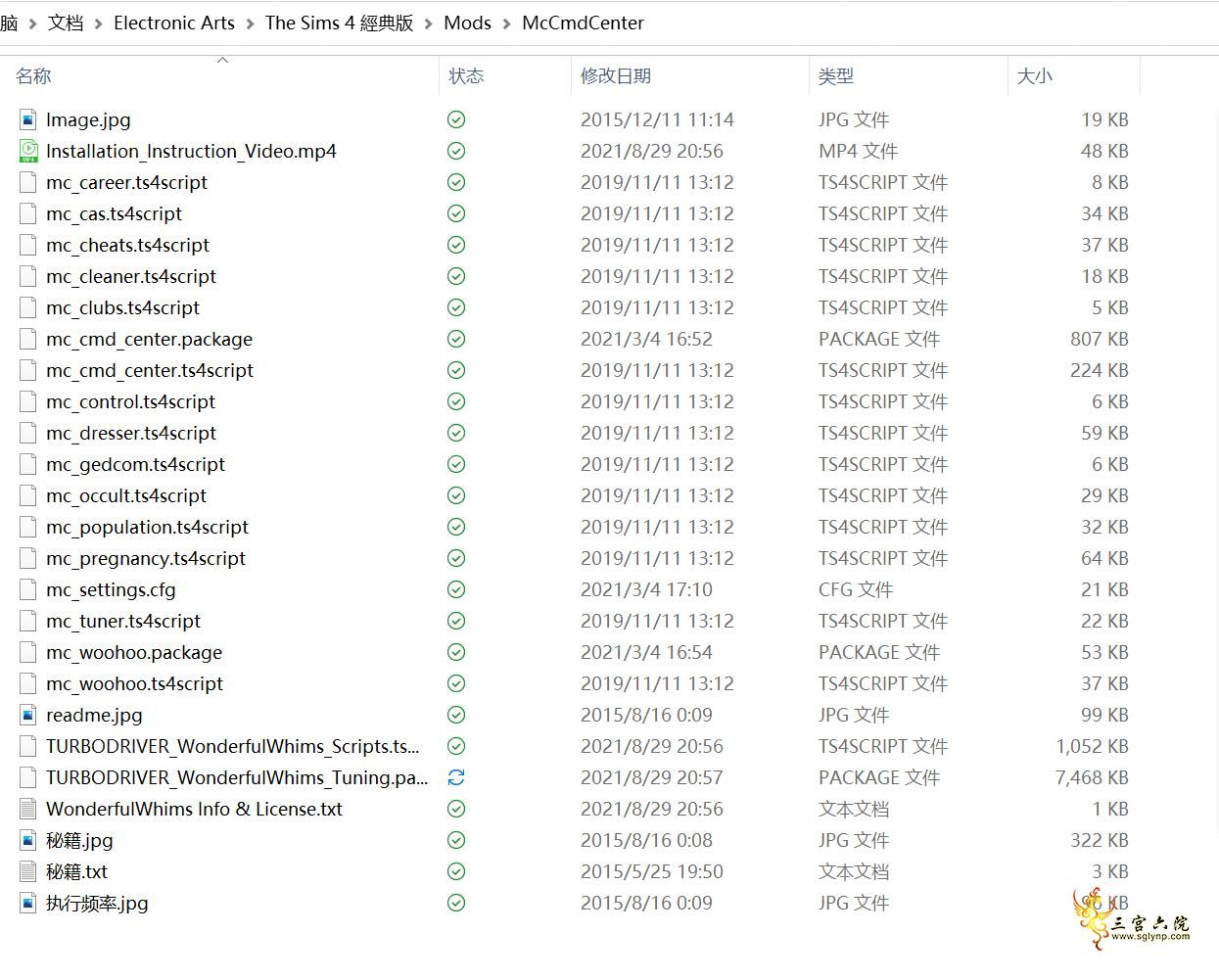The width and height of the screenshot is (1219, 980).
Task: Click the mc_gedcom.ts4script file icon
Action: coord(27,464)
